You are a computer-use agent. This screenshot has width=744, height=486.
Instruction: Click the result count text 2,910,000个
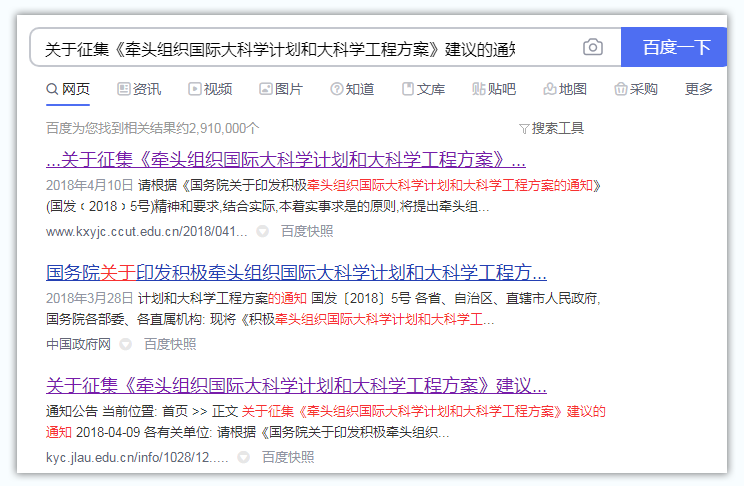click(x=224, y=128)
